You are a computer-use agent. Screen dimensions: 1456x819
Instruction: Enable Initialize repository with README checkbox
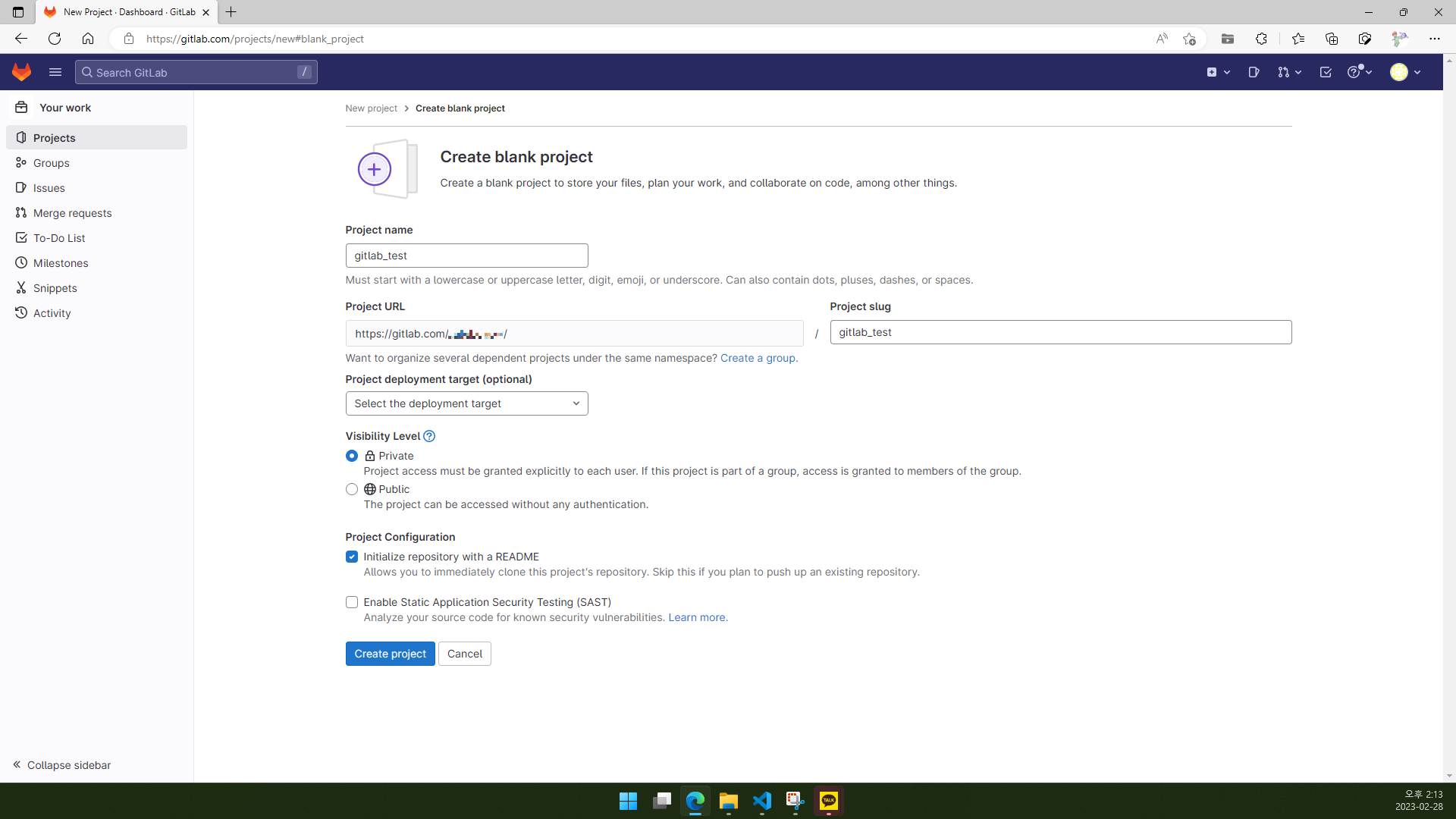(x=352, y=557)
